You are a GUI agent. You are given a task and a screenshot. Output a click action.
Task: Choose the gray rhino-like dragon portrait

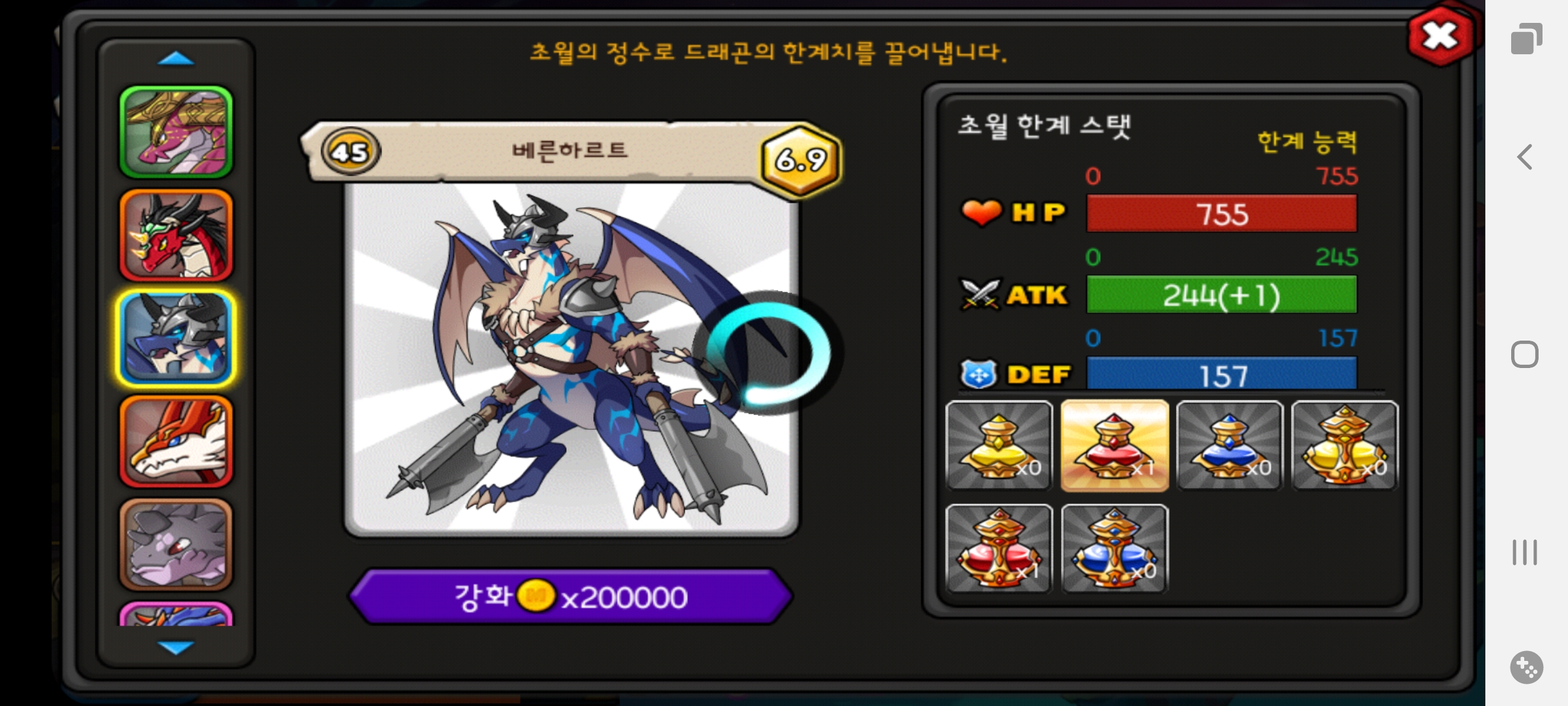coord(176,544)
